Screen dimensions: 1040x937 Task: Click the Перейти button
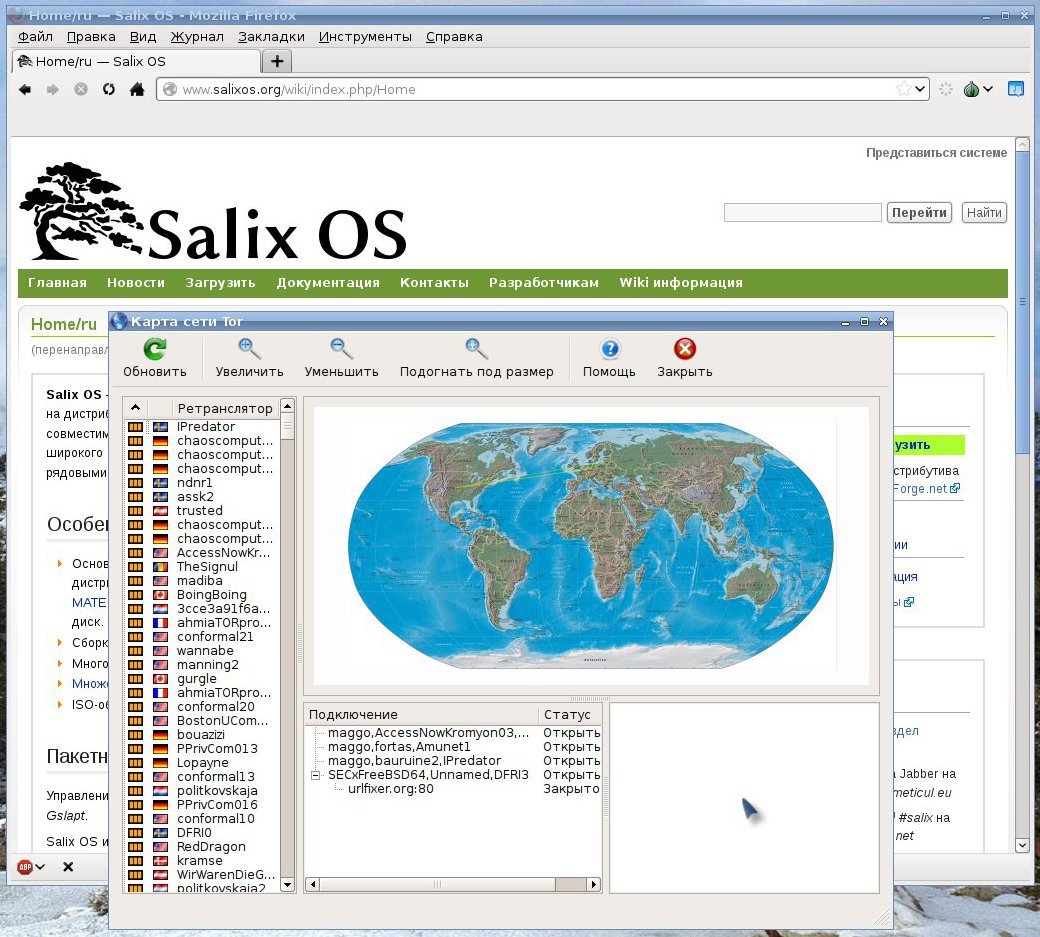click(919, 212)
